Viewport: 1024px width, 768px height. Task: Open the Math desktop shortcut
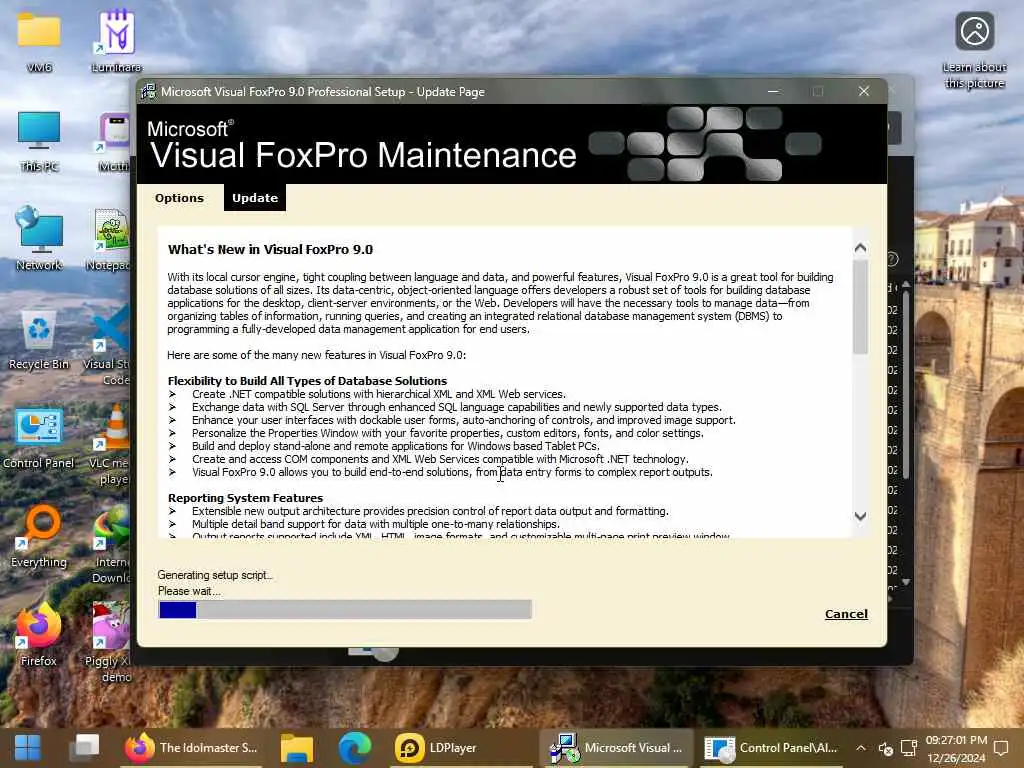114,141
